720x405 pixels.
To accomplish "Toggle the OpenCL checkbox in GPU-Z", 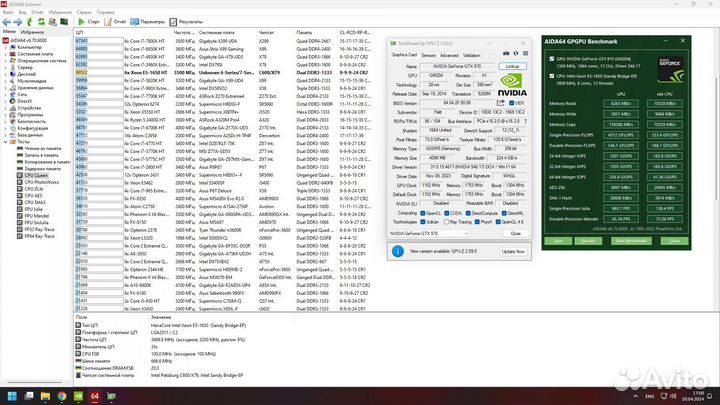I will [422, 213].
